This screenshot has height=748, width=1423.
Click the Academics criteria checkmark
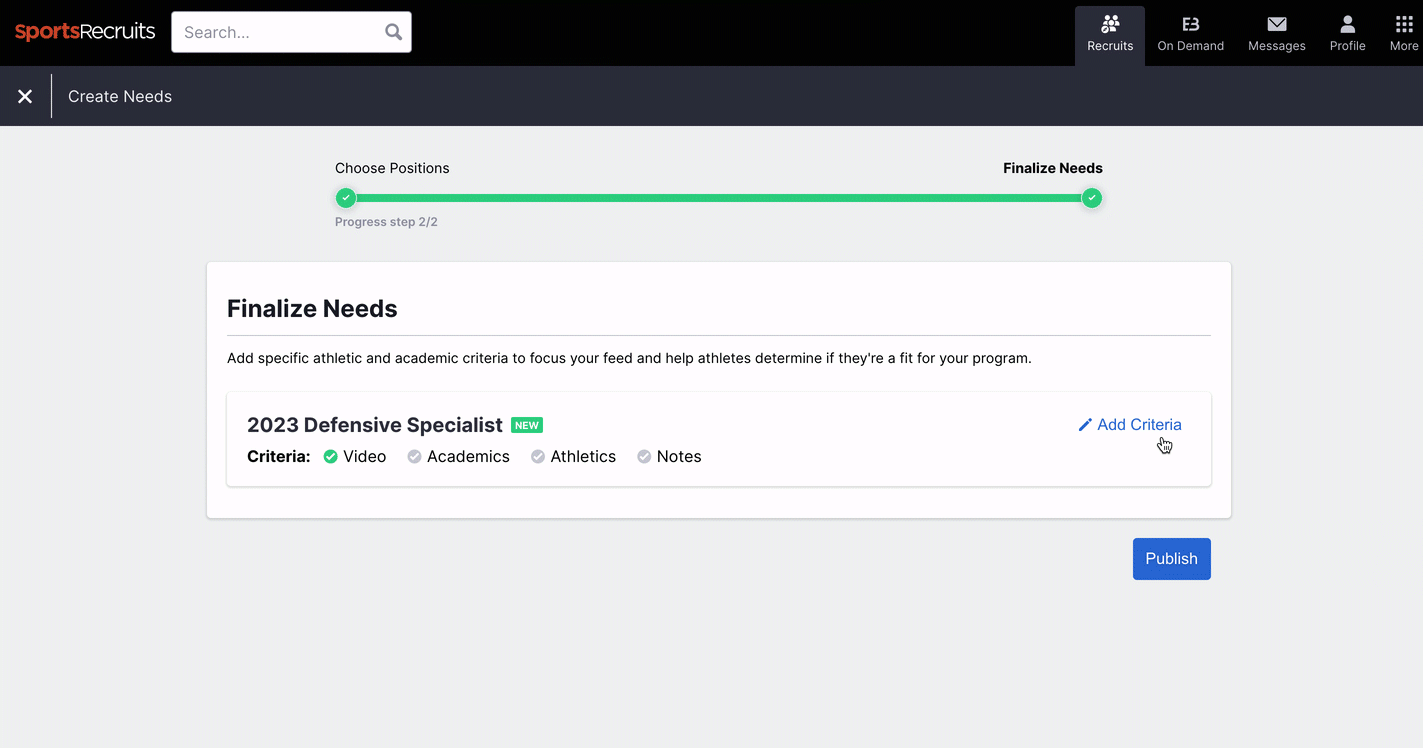pos(414,457)
